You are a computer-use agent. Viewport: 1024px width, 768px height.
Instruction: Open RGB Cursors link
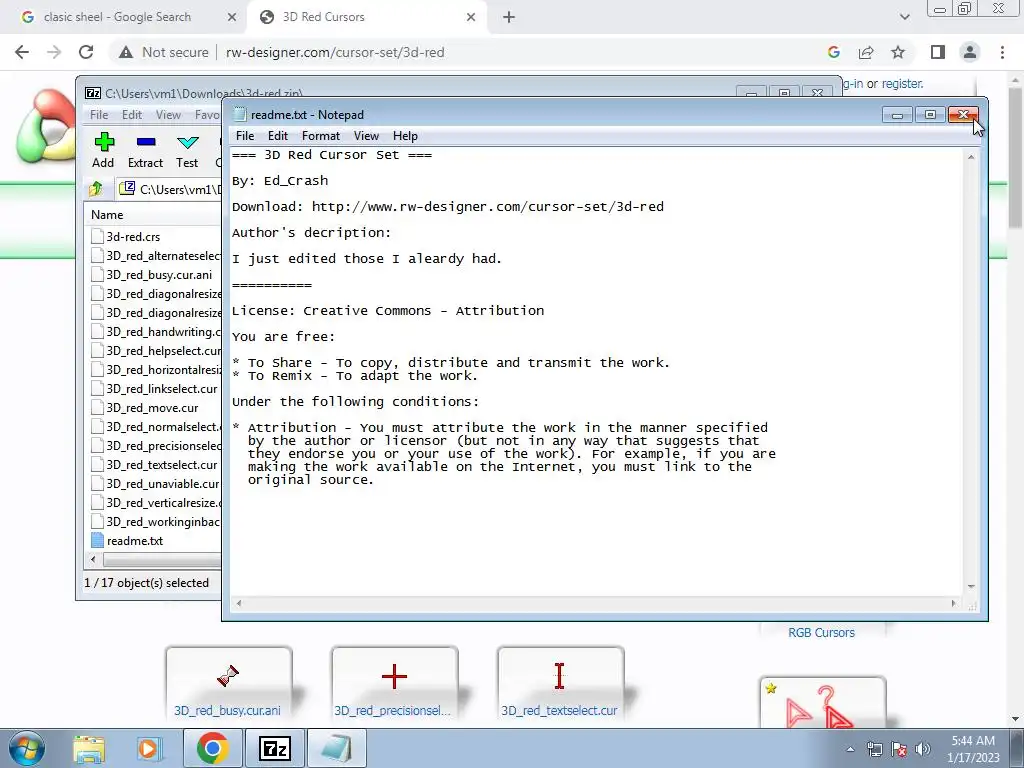click(821, 632)
